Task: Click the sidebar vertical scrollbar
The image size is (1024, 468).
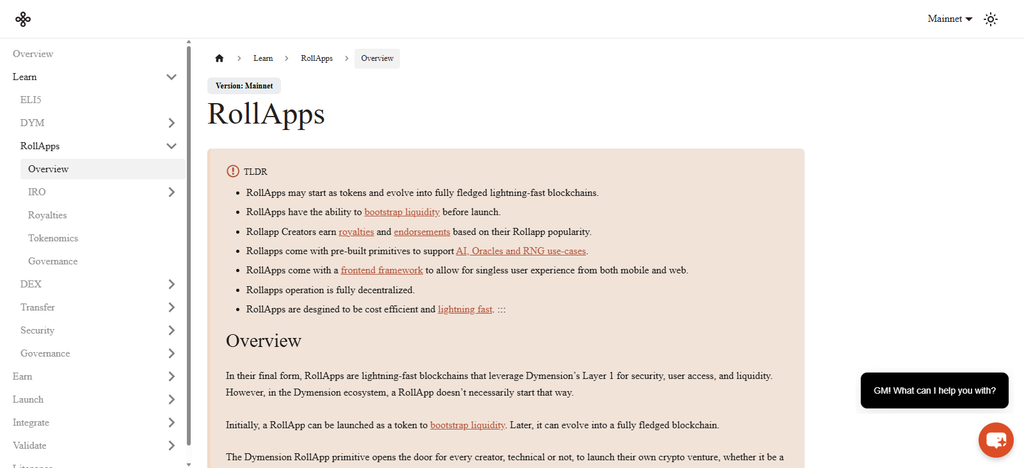Action: point(189,245)
